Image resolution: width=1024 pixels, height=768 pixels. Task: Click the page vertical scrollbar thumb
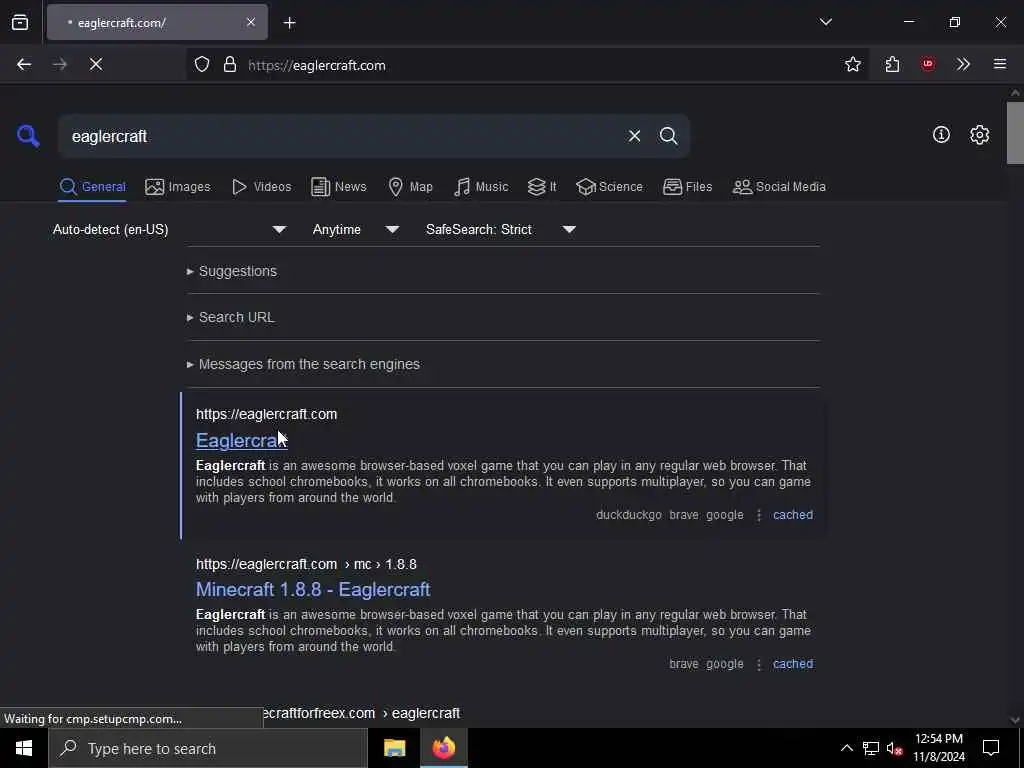point(1015,133)
